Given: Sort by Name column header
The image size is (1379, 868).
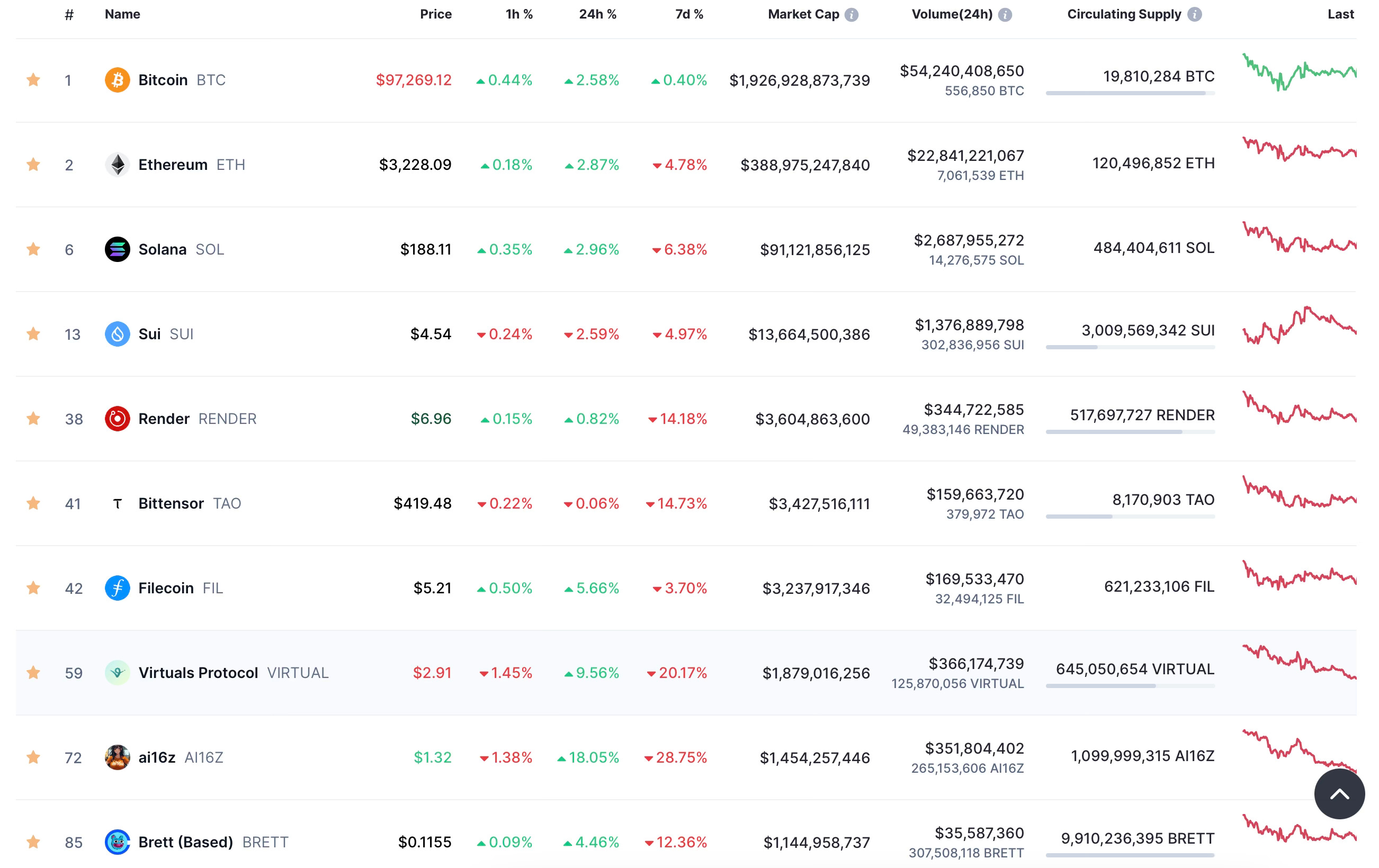Looking at the screenshot, I should pos(122,14).
